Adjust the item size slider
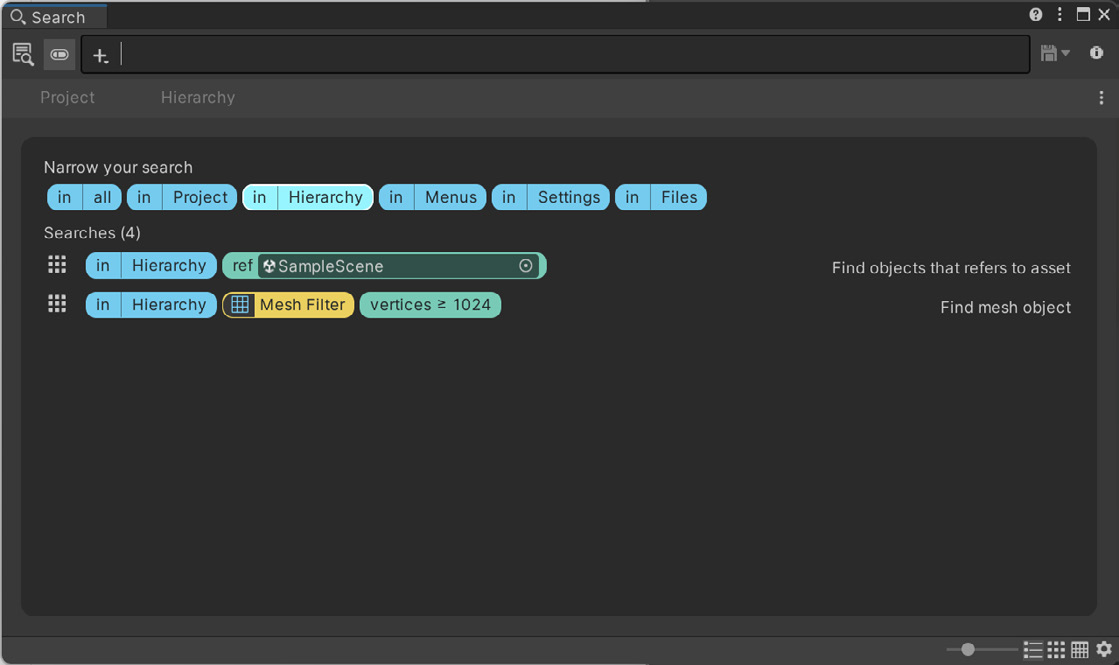 coord(982,649)
